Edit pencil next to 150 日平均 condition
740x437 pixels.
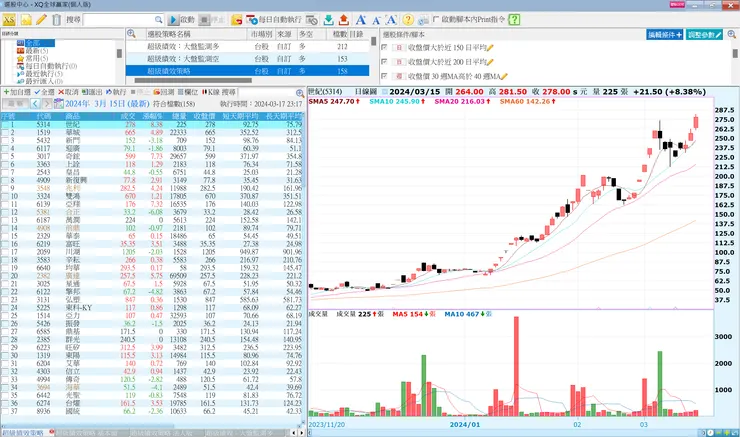tap(490, 48)
